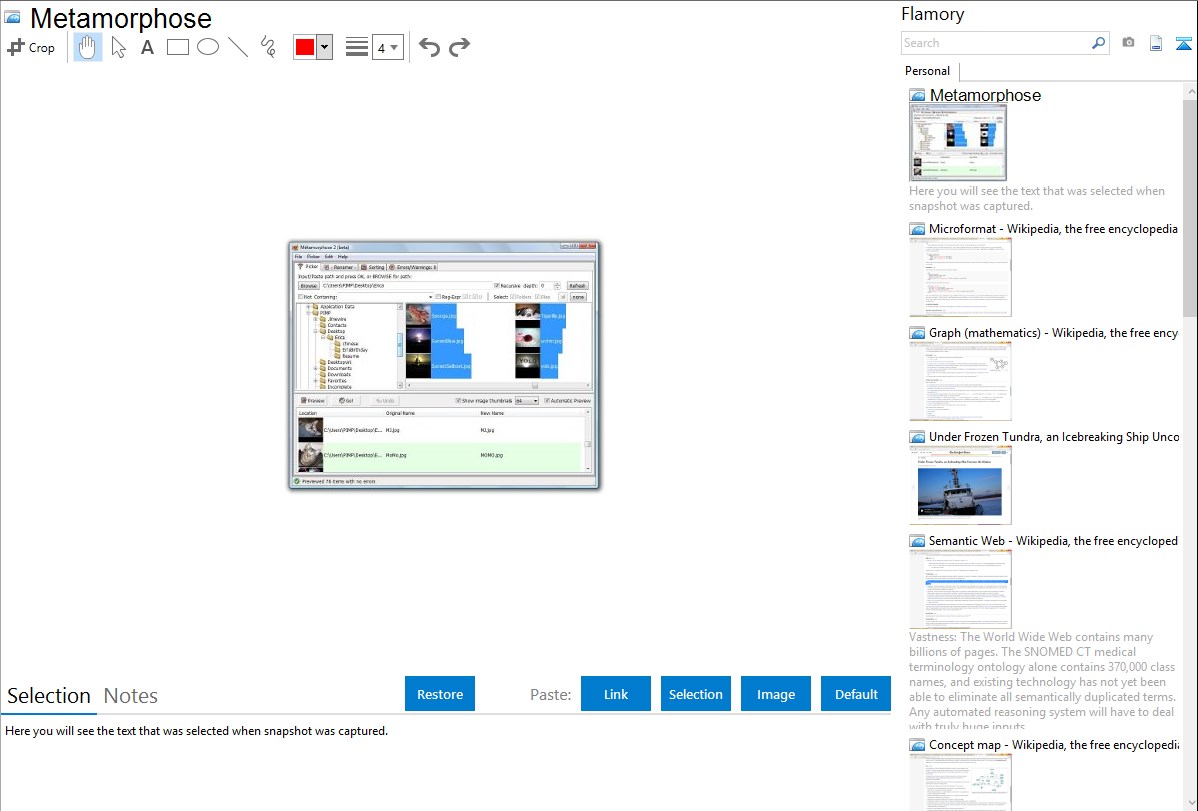The height and width of the screenshot is (811, 1198).
Task: Click the sidebar scroll up arrow
Action: (1190, 91)
